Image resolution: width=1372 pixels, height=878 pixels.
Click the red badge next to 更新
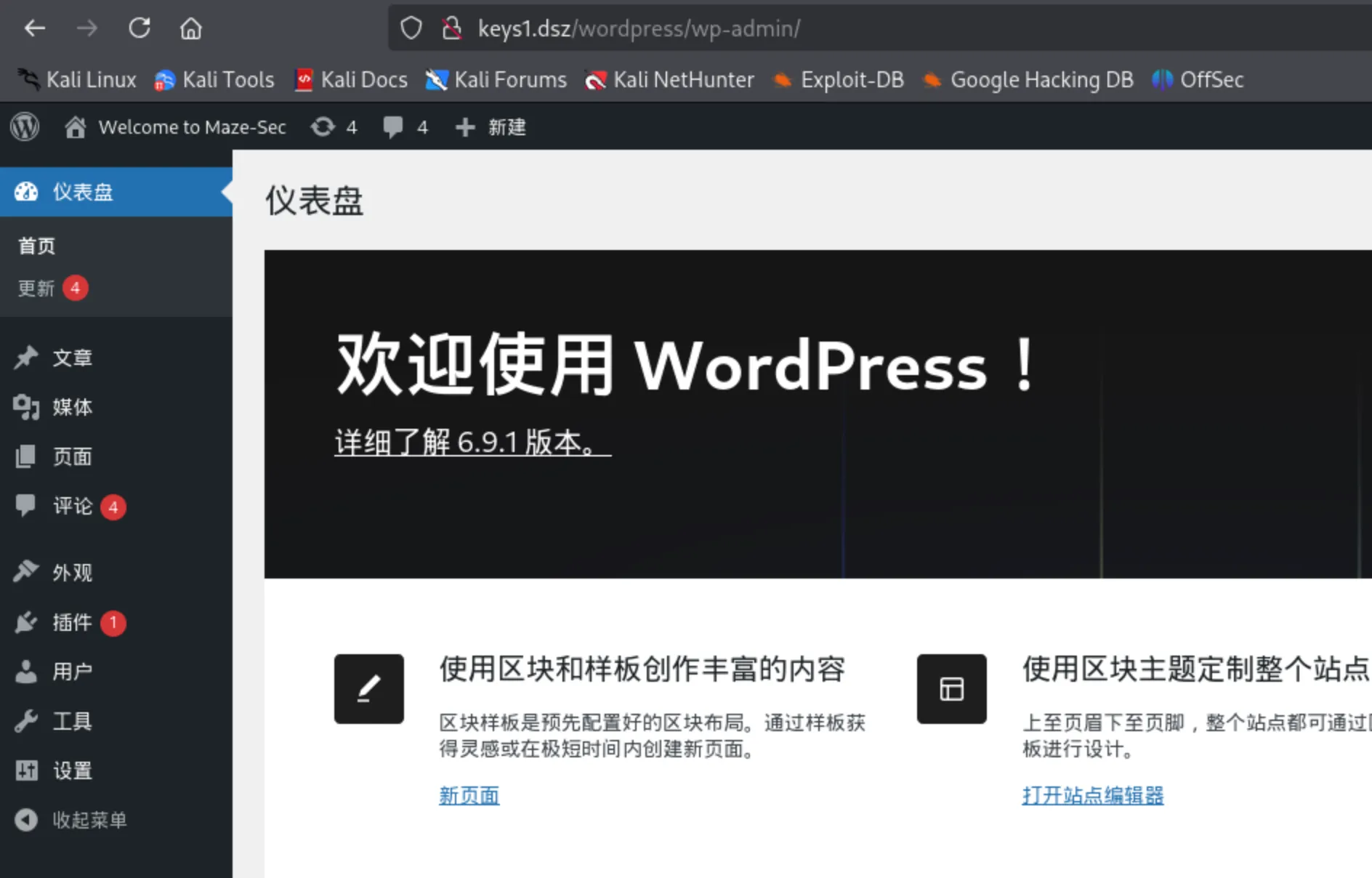point(76,289)
